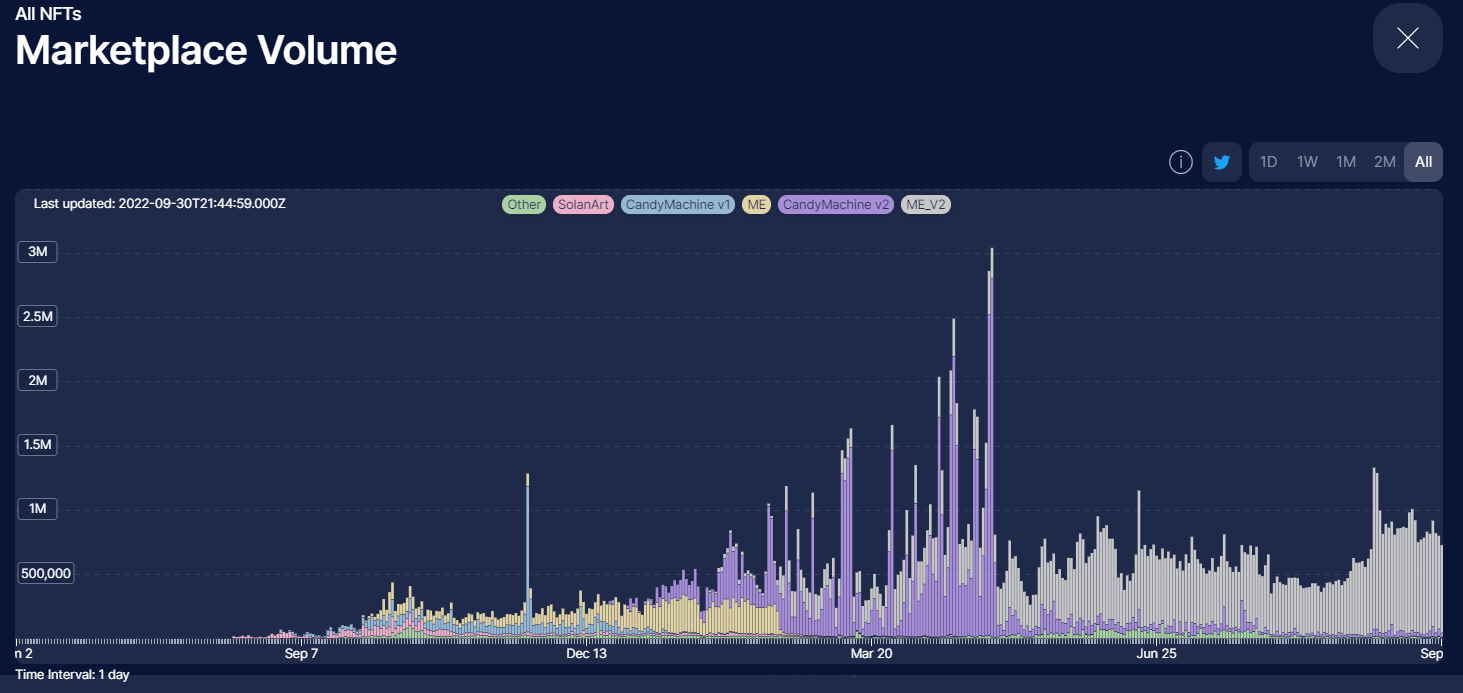Hide the SolanArt legend series
Viewport: 1463px width, 693px height.
click(584, 205)
